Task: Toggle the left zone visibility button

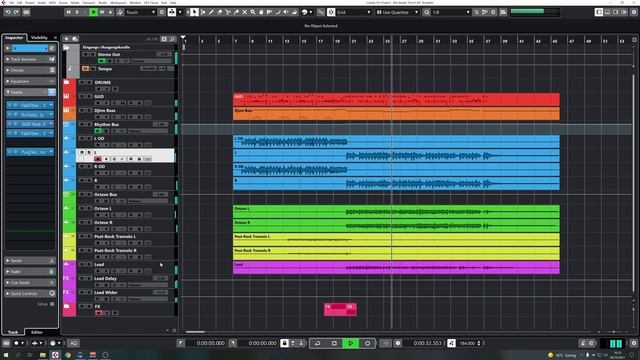Action: (599, 12)
